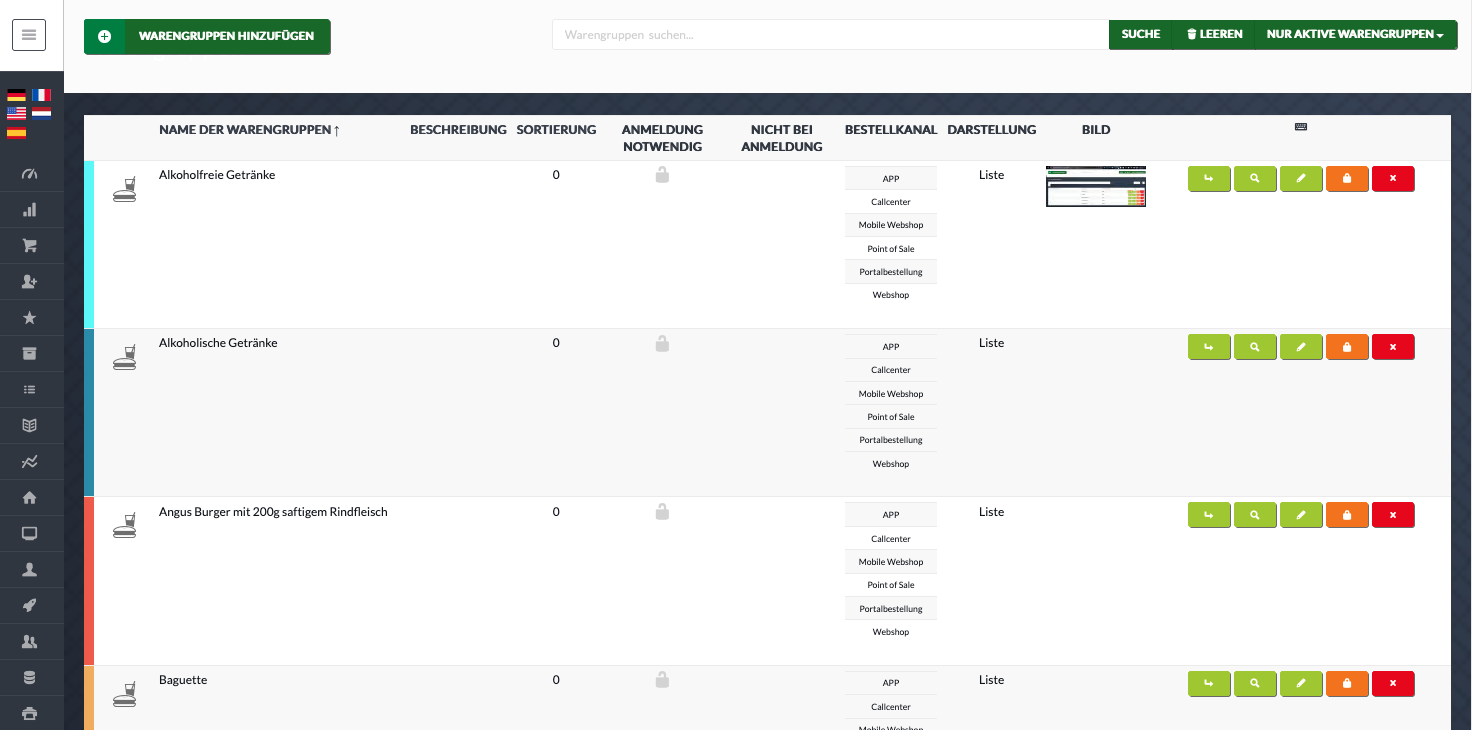The image size is (1472, 730).
Task: Open shopping cart sidebar icon
Action: (x=29, y=246)
